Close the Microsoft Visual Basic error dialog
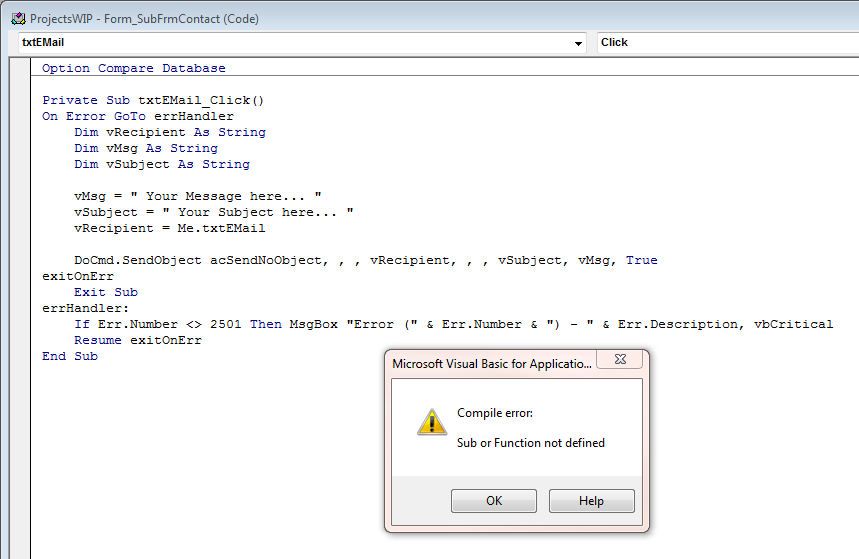 pyautogui.click(x=620, y=359)
